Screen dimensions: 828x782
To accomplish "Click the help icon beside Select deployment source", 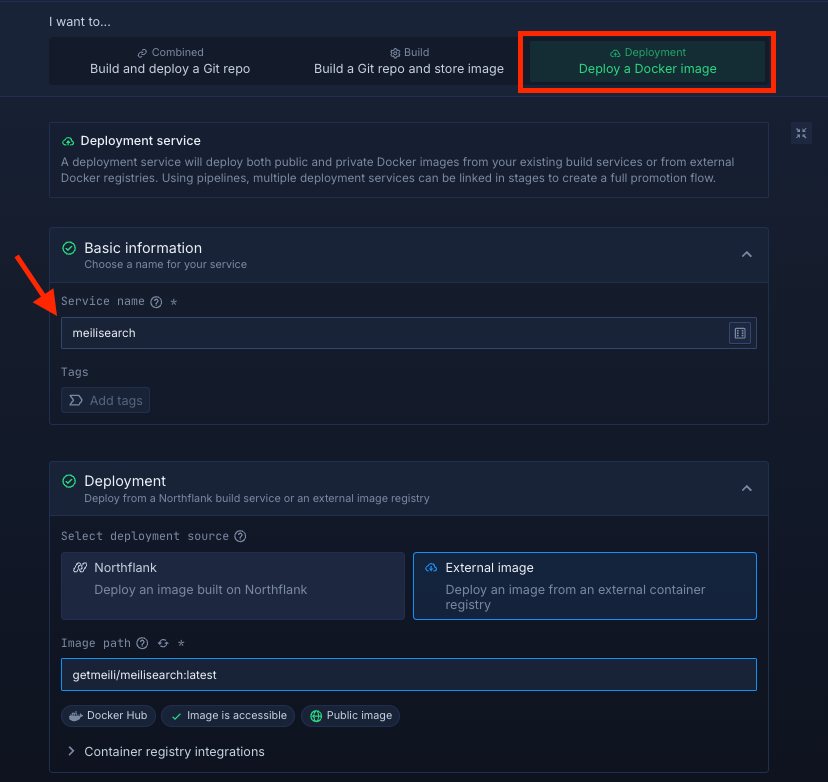I will click(x=240, y=536).
